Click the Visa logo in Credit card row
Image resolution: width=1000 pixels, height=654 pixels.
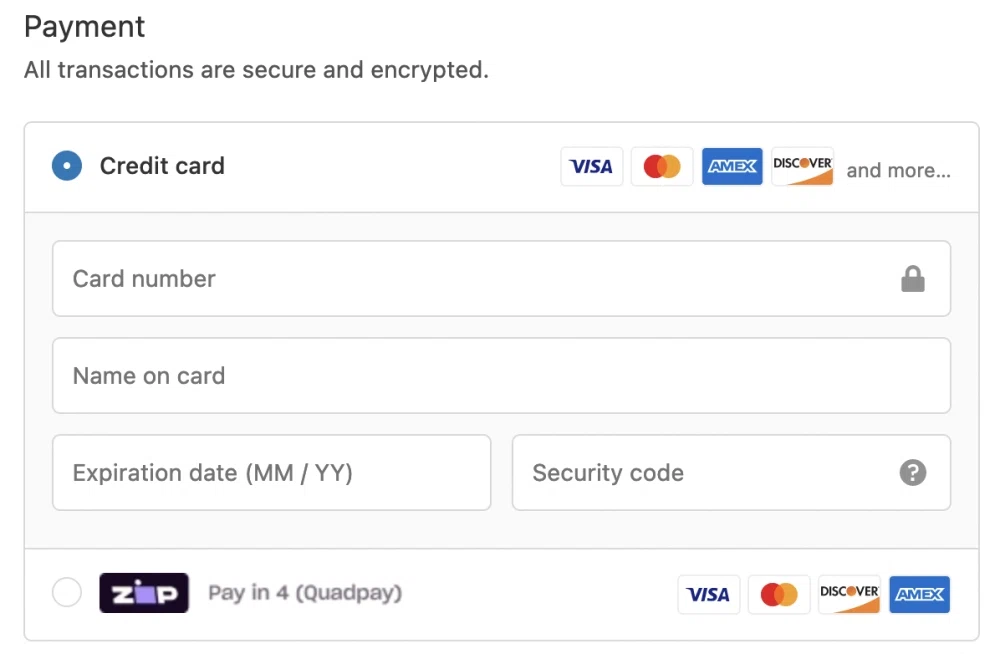(x=591, y=167)
